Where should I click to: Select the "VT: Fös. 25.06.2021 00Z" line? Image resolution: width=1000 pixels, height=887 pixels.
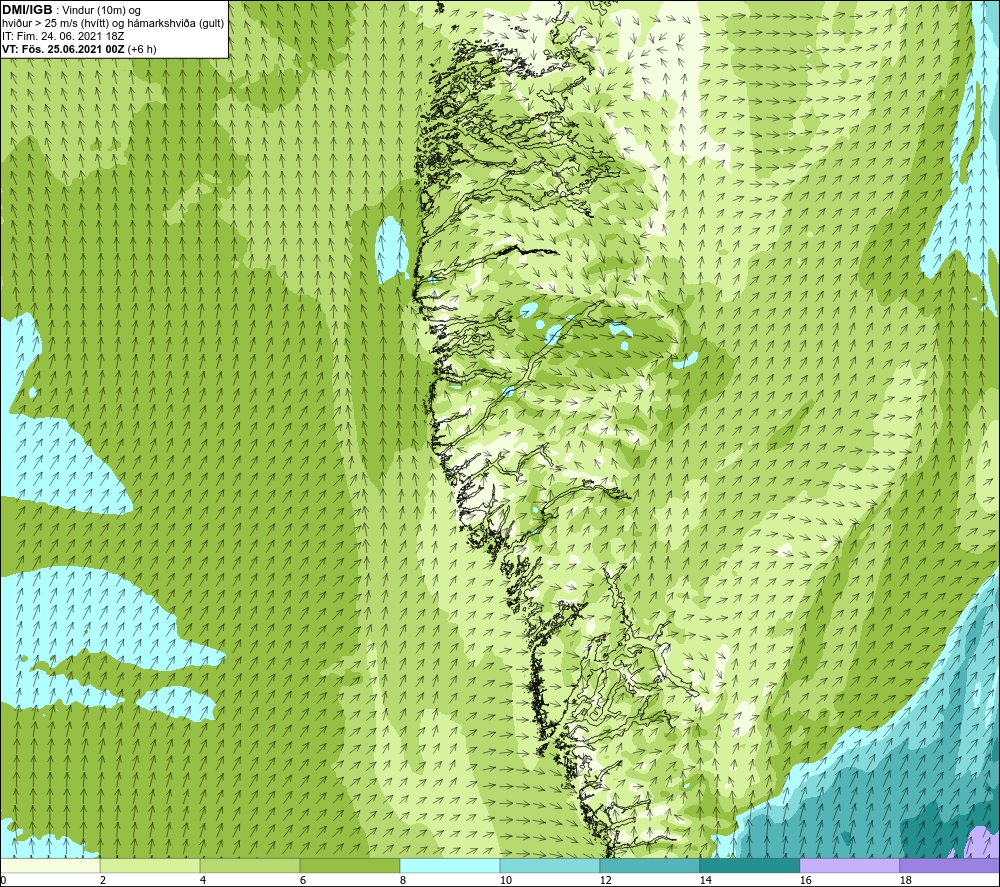pos(63,49)
